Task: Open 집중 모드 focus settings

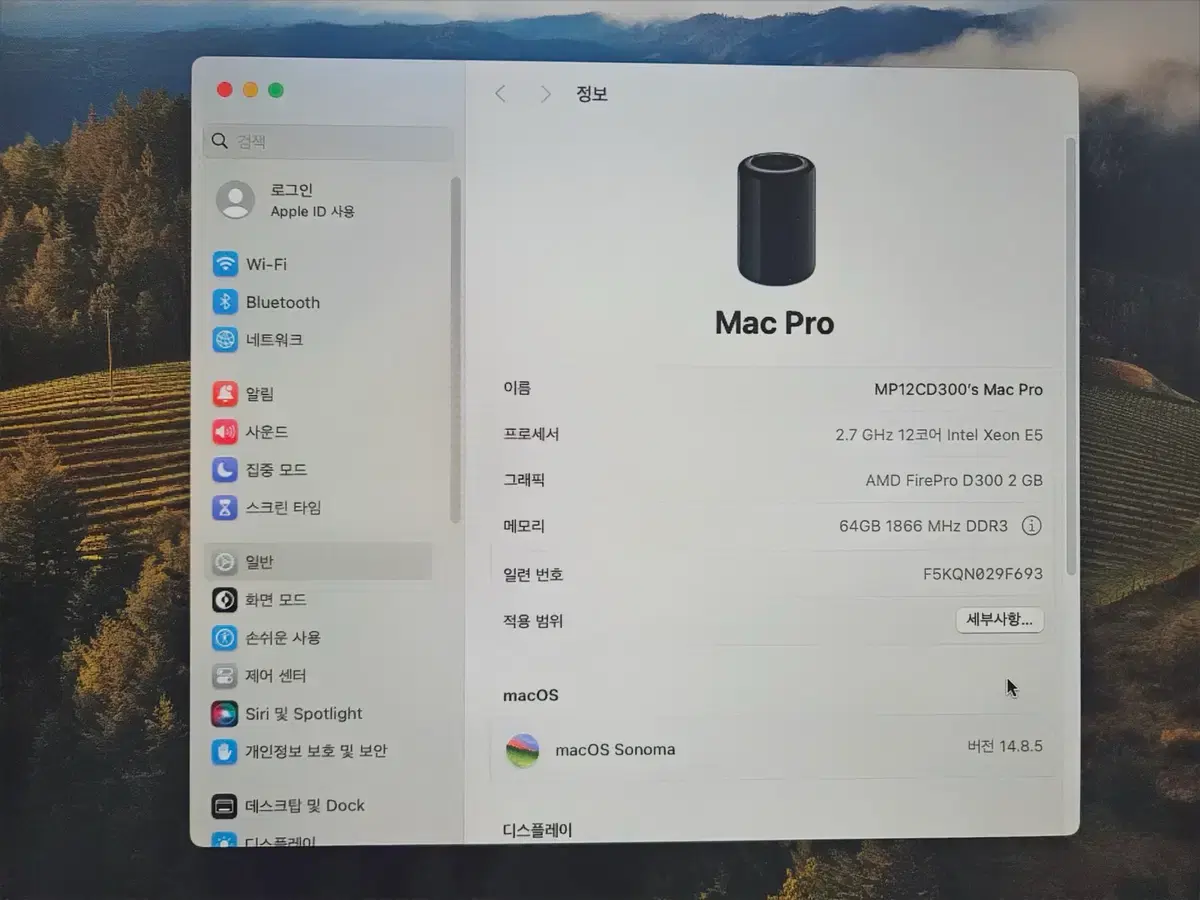Action: [318, 469]
